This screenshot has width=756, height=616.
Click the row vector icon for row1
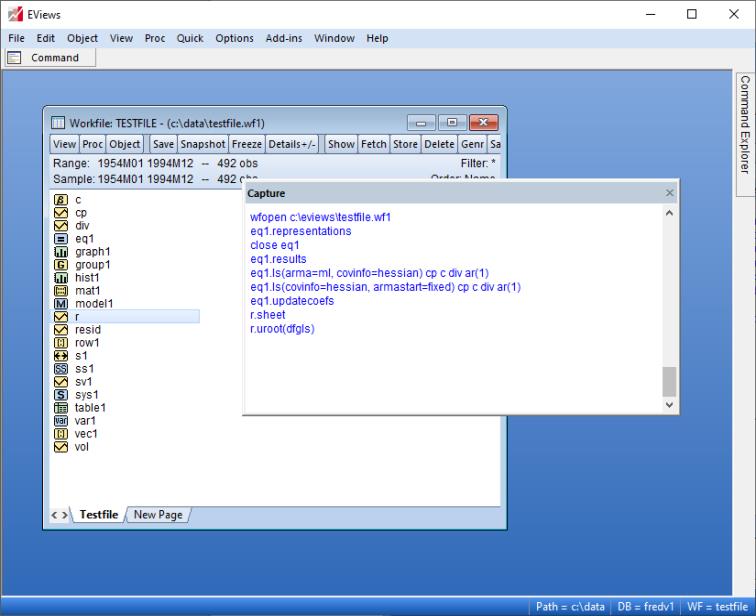[61, 343]
